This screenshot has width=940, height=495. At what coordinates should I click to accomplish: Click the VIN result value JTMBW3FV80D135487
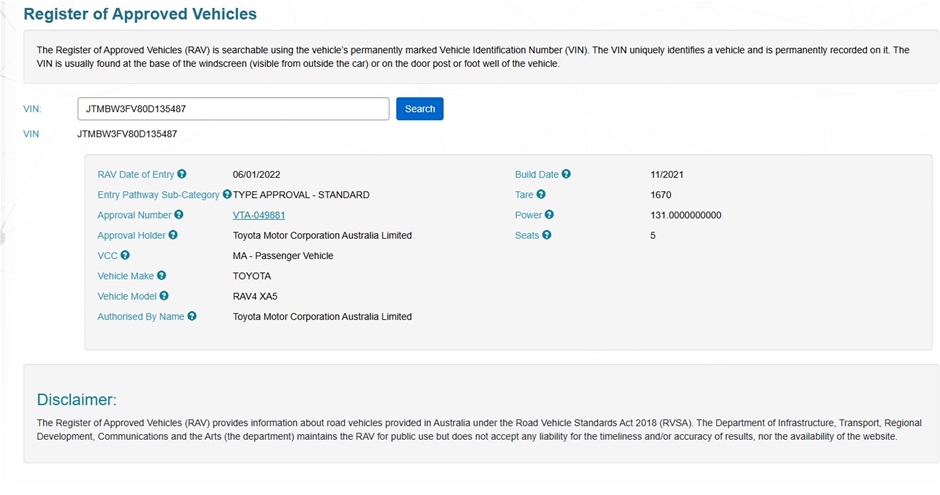coord(127,133)
